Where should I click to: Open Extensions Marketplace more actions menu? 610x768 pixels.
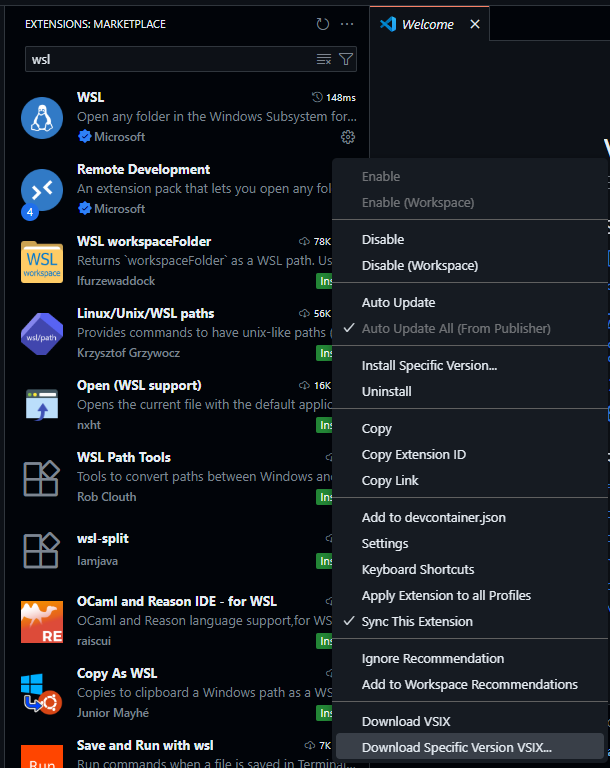tap(347, 24)
